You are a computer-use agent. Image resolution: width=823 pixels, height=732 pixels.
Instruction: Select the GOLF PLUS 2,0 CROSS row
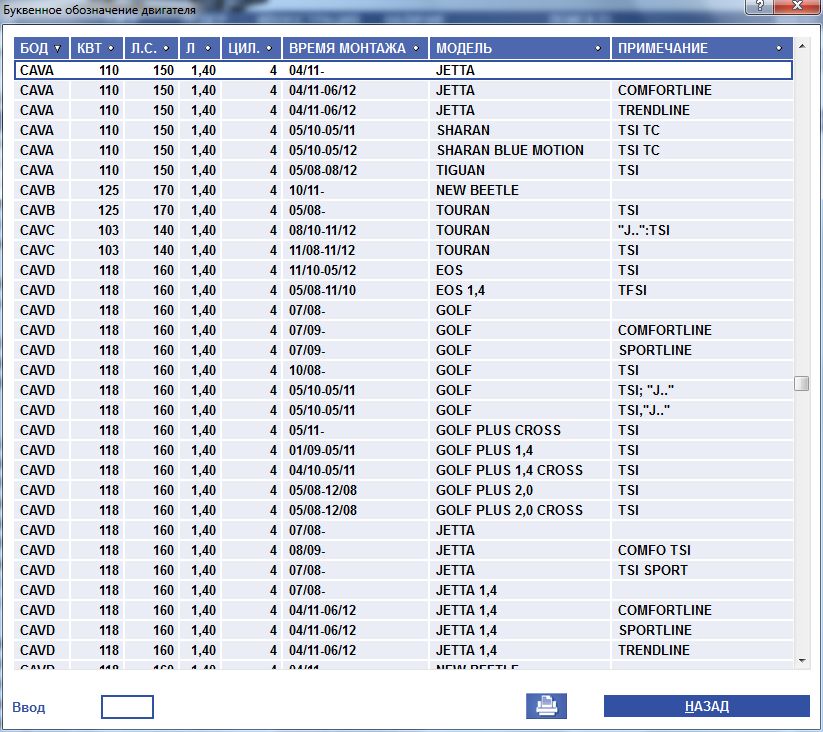pyautogui.click(x=403, y=510)
